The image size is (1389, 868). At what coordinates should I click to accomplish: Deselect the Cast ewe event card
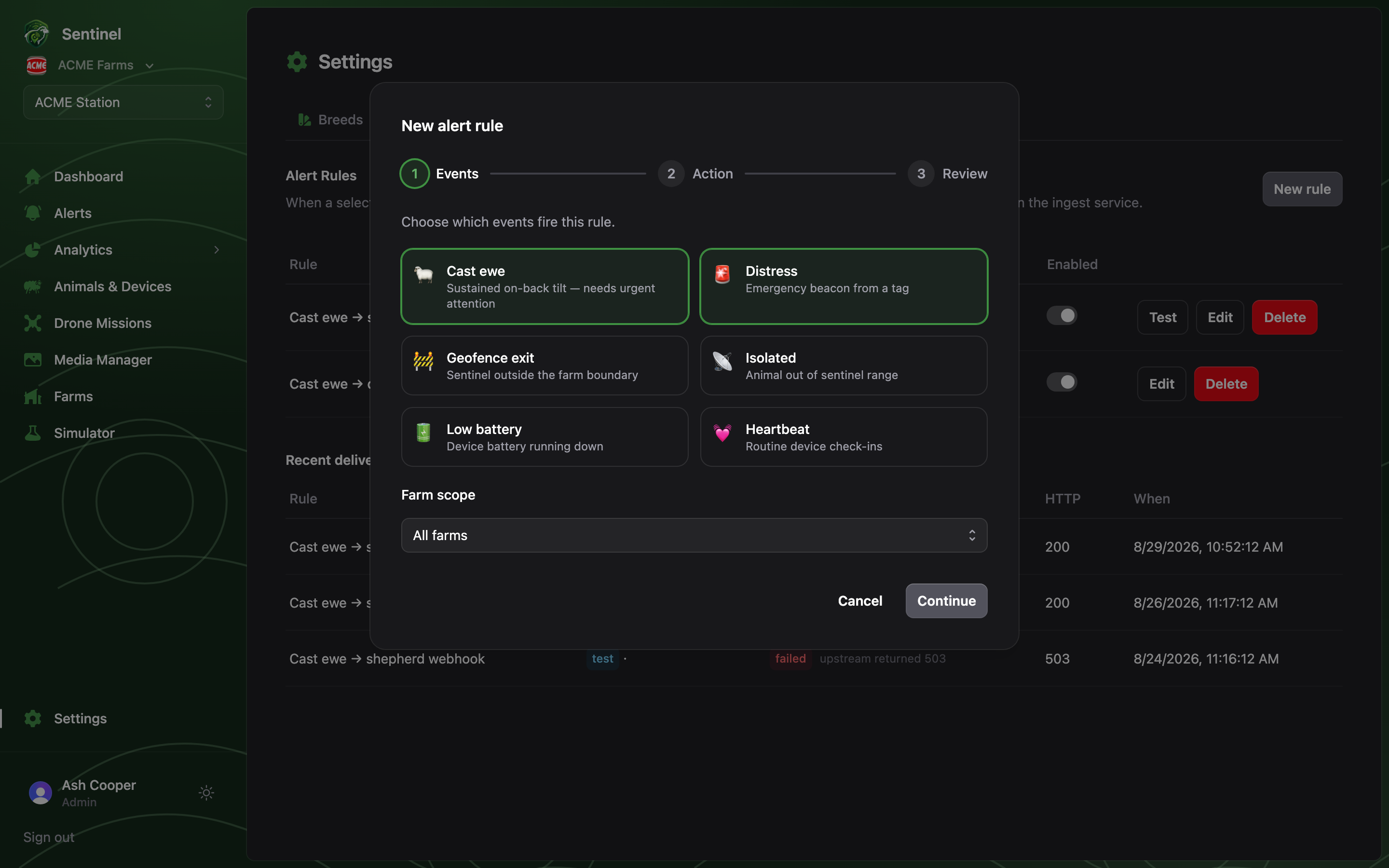pyautogui.click(x=545, y=286)
